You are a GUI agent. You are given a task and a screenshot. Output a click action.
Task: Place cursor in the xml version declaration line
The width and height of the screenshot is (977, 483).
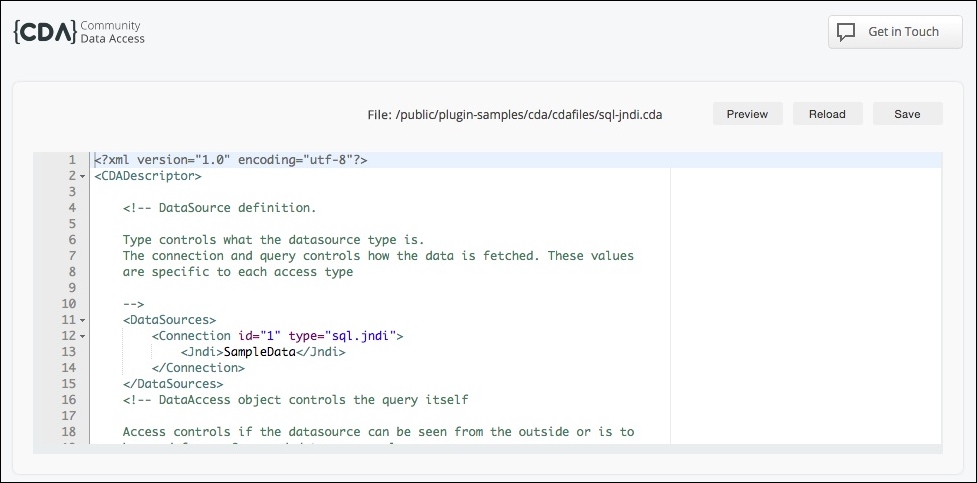[x=231, y=160]
